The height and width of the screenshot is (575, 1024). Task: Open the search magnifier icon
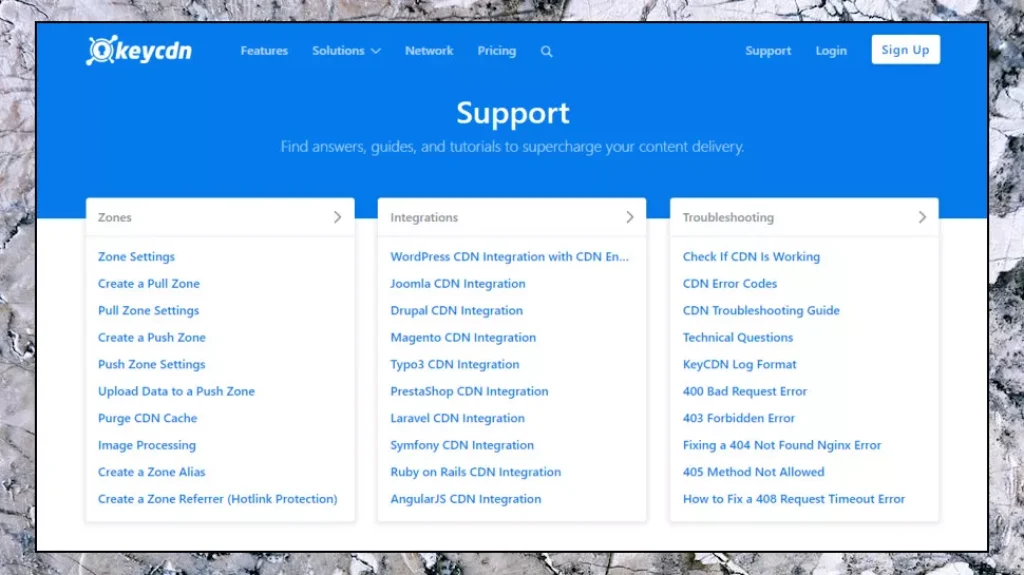pos(546,52)
